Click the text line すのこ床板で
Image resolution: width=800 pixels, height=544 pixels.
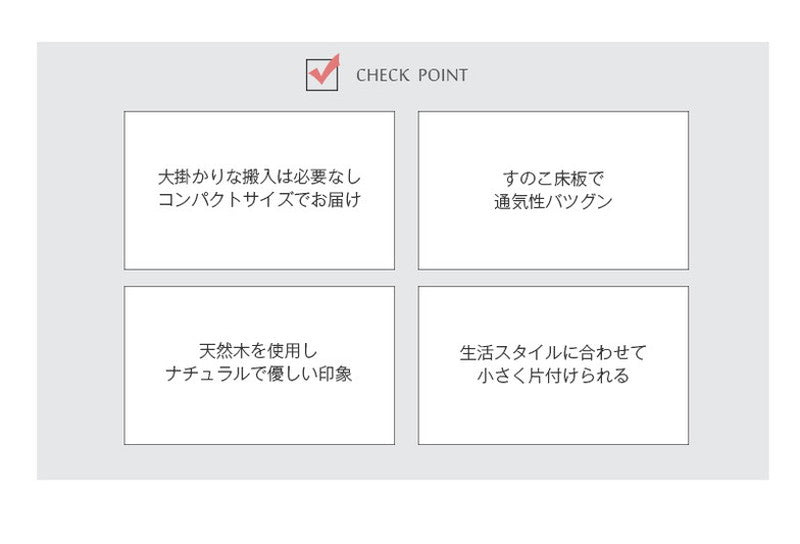(553, 178)
